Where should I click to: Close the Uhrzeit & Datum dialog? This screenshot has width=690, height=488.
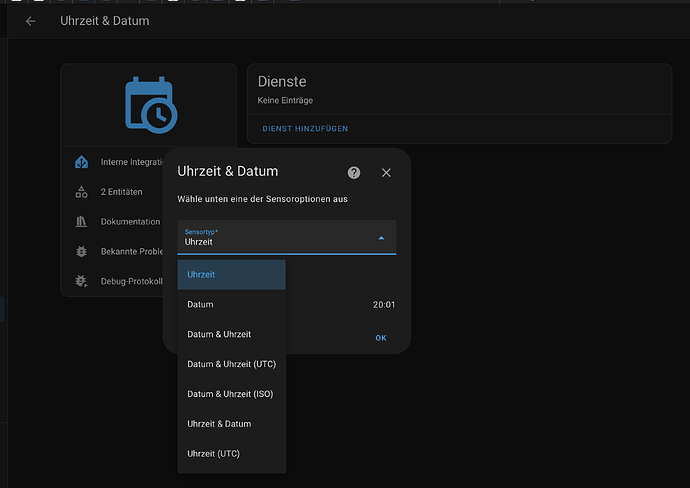point(386,173)
